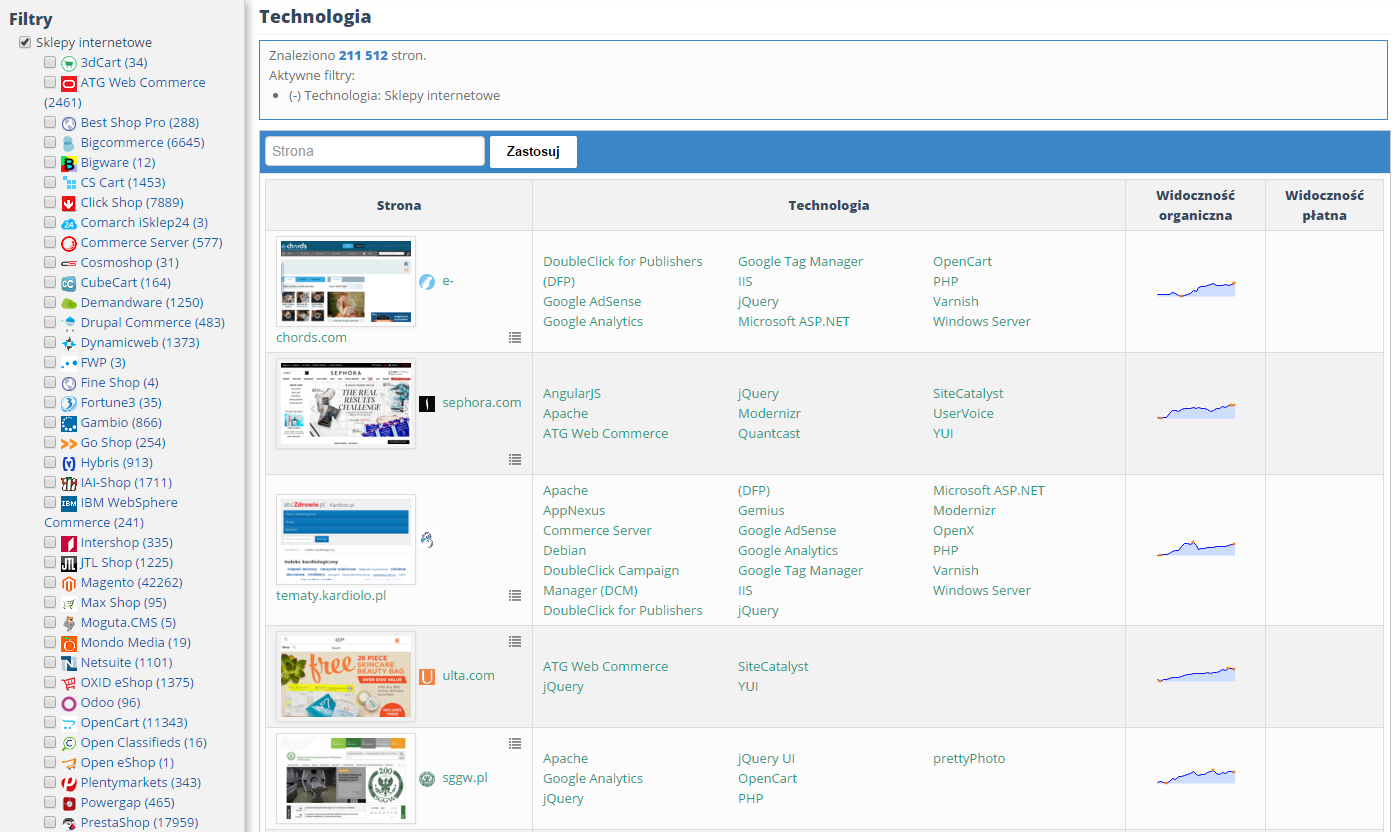Click the IBM WebSphere Commerce icon
The image size is (1399, 832).
point(69,503)
